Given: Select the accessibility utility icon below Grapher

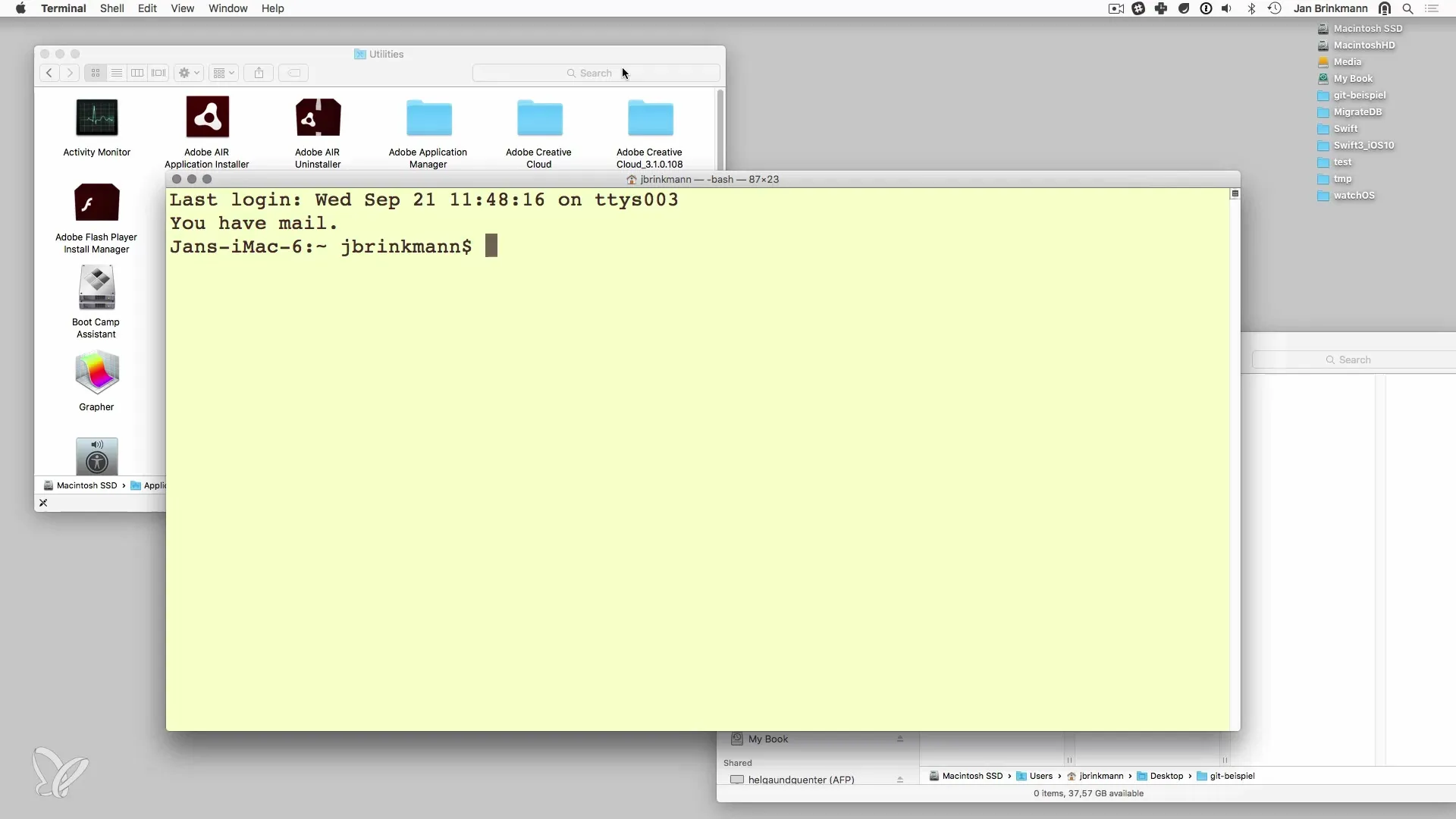Looking at the screenshot, I should coord(96,456).
